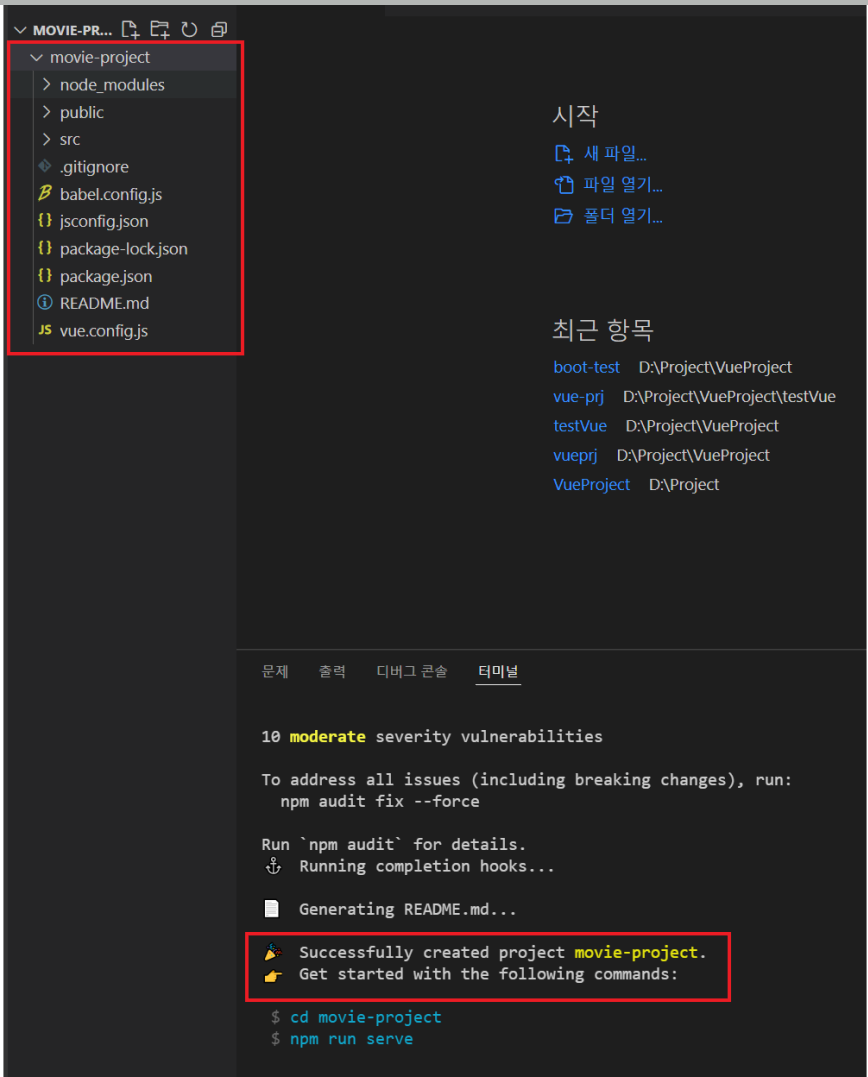868x1077 pixels.
Task: Expand the src folder chevron
Action: tap(47, 139)
